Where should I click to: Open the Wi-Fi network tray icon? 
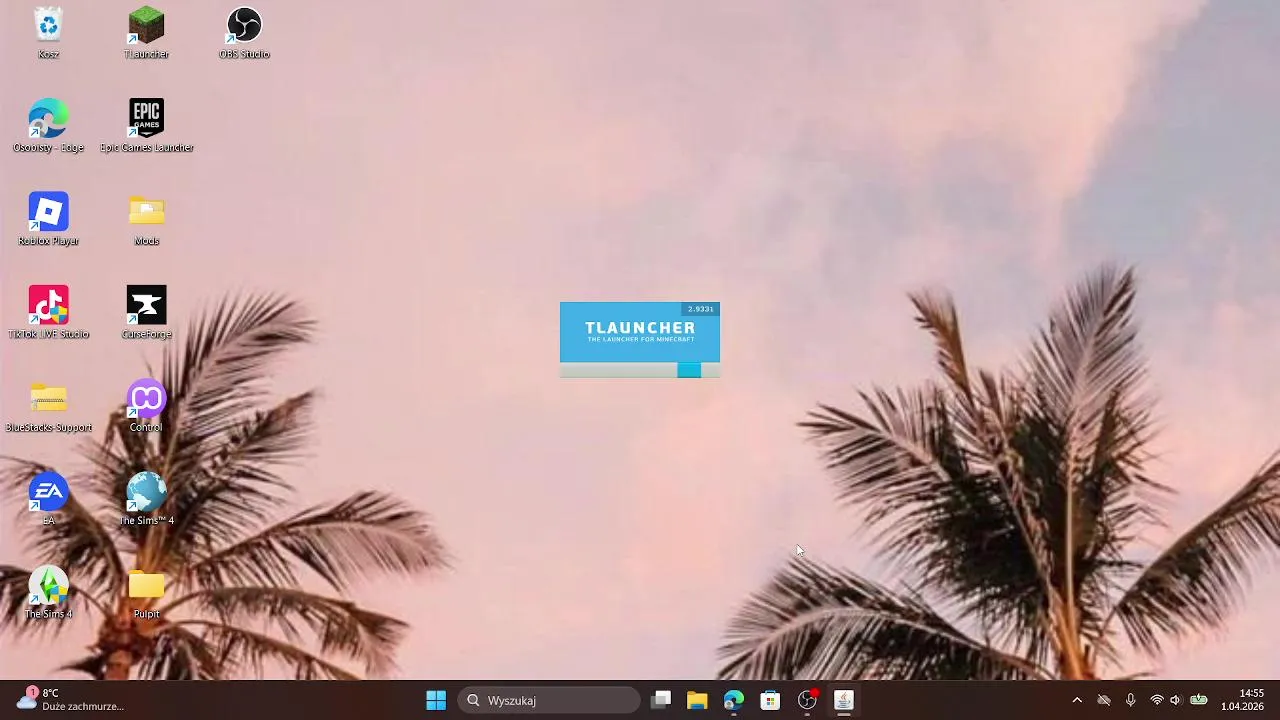(x=1157, y=700)
